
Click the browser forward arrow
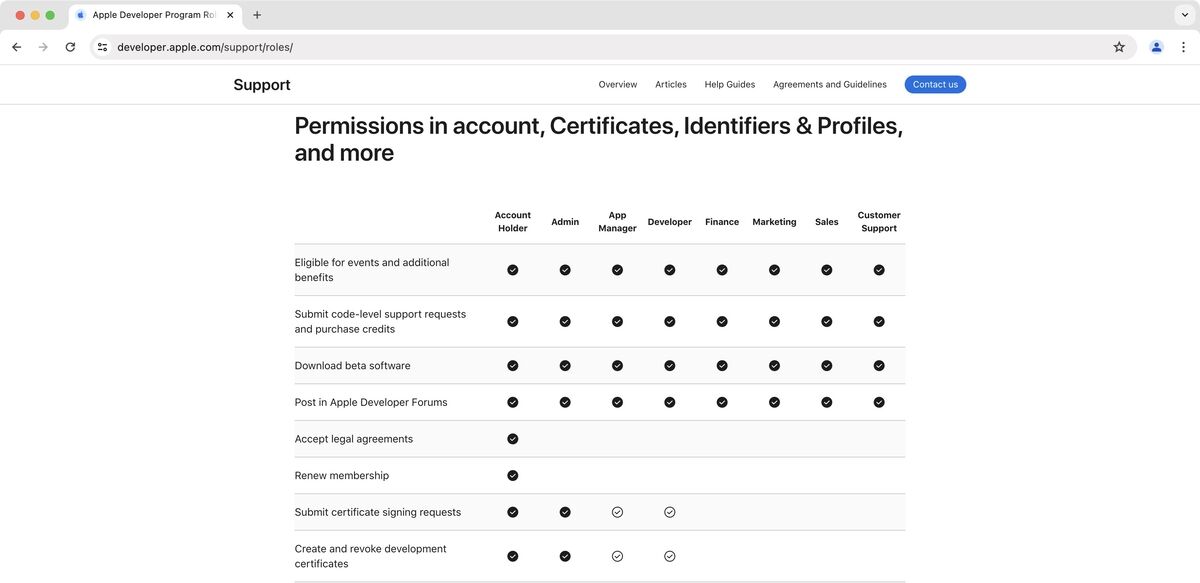pyautogui.click(x=43, y=47)
